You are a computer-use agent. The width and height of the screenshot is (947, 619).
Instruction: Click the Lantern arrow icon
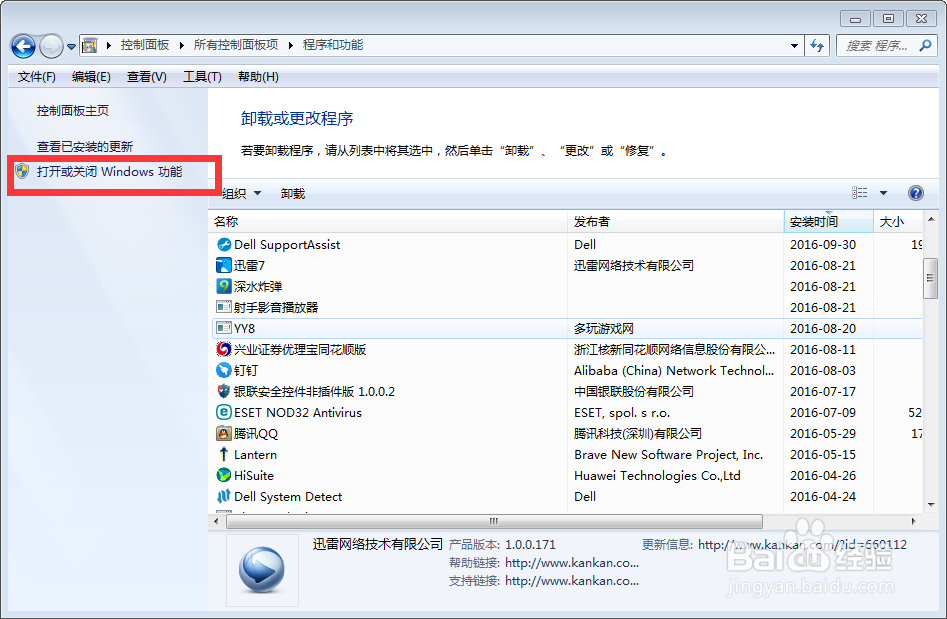pyautogui.click(x=224, y=454)
